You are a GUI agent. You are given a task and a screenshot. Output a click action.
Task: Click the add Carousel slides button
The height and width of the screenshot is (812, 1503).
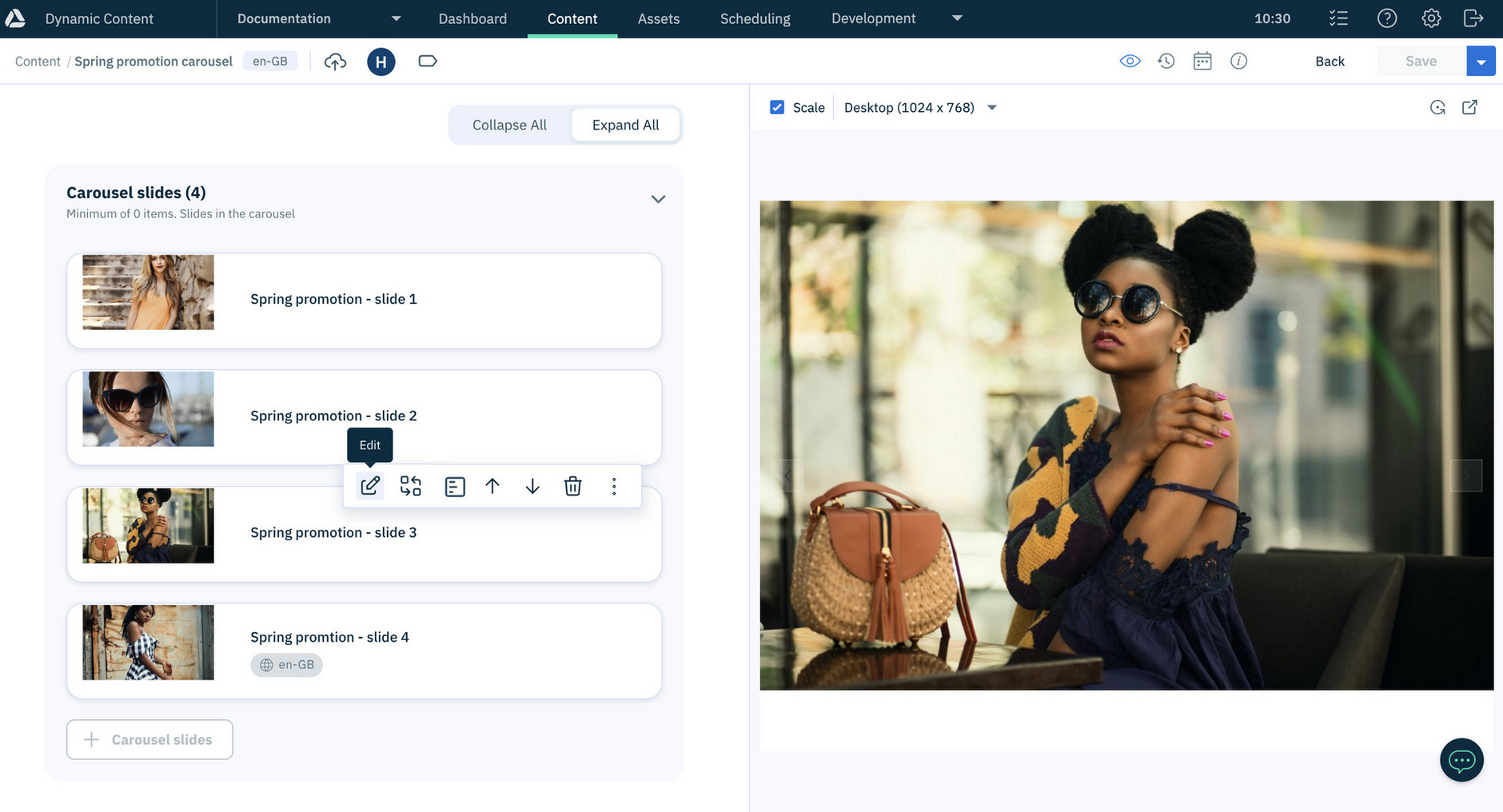coord(150,739)
